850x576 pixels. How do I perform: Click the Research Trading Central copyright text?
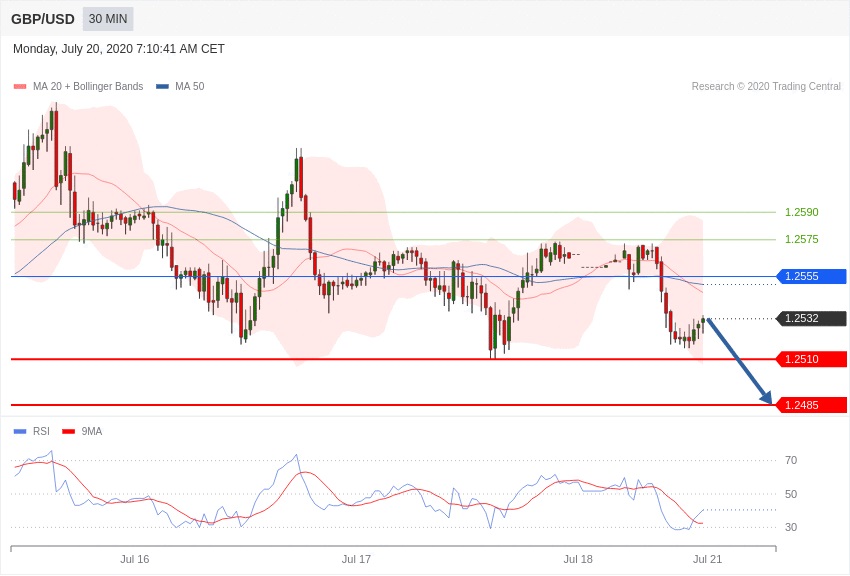point(766,87)
